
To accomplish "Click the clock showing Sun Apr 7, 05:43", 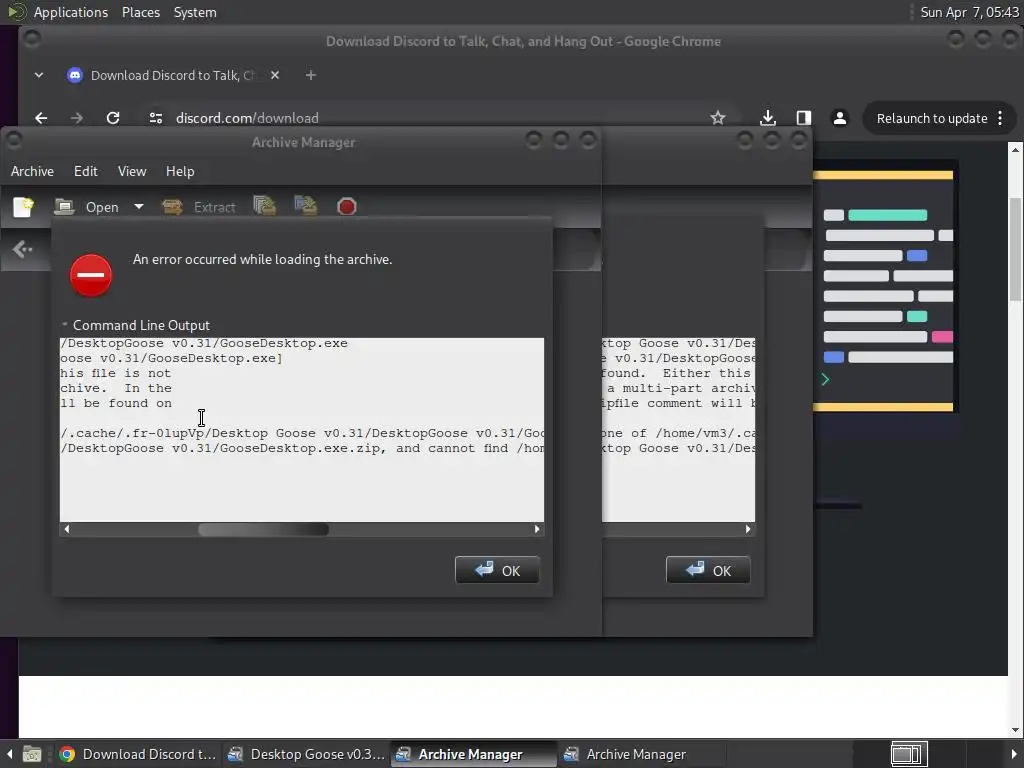I will pyautogui.click(x=969, y=12).
